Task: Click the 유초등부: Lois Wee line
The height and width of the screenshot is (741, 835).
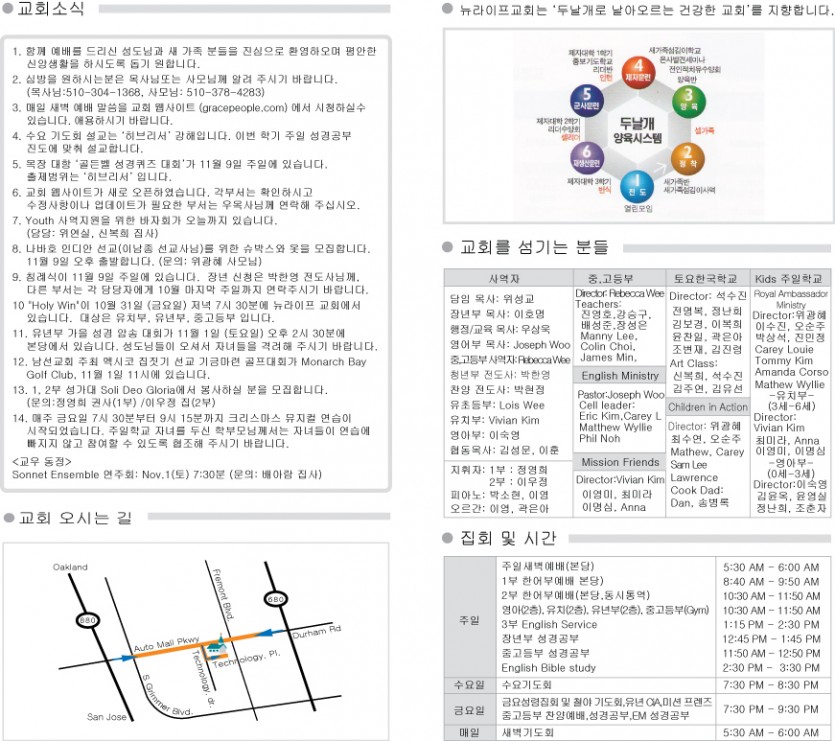Action: point(497,405)
